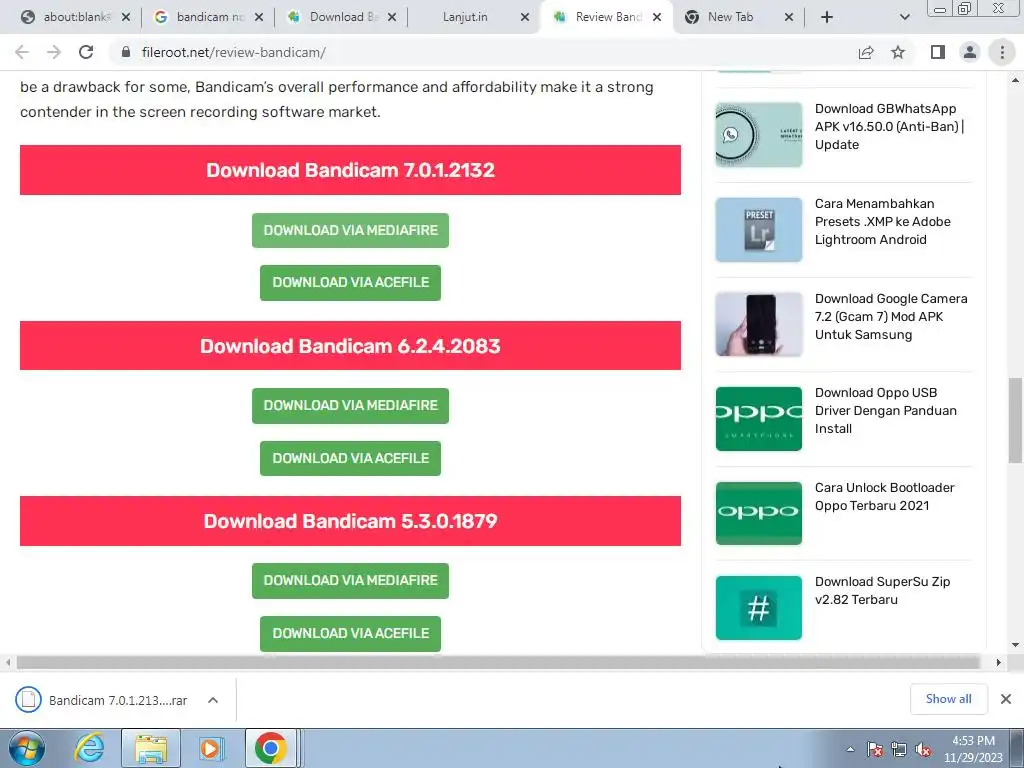
Task: Share this page icon in address bar
Action: [x=866, y=52]
